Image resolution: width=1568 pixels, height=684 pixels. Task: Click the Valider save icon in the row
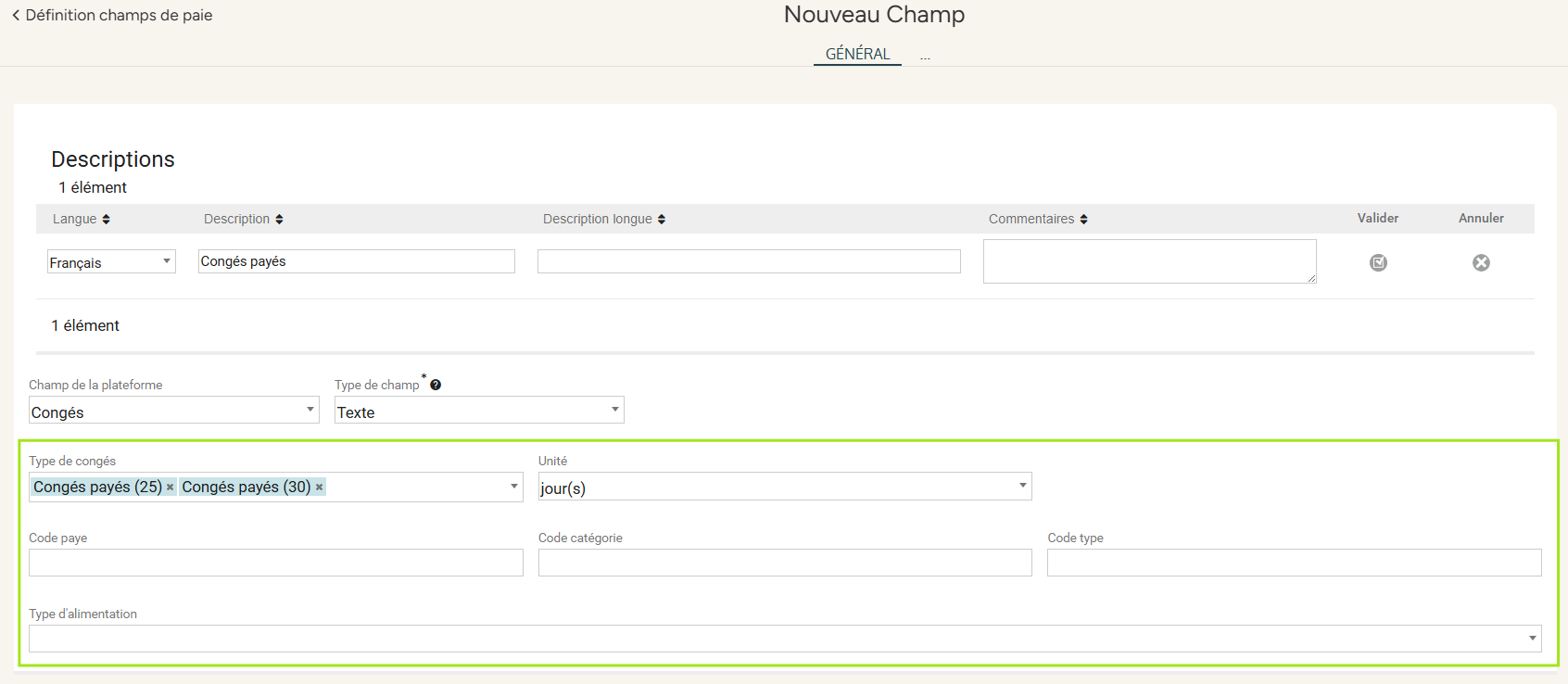pyautogui.click(x=1378, y=263)
